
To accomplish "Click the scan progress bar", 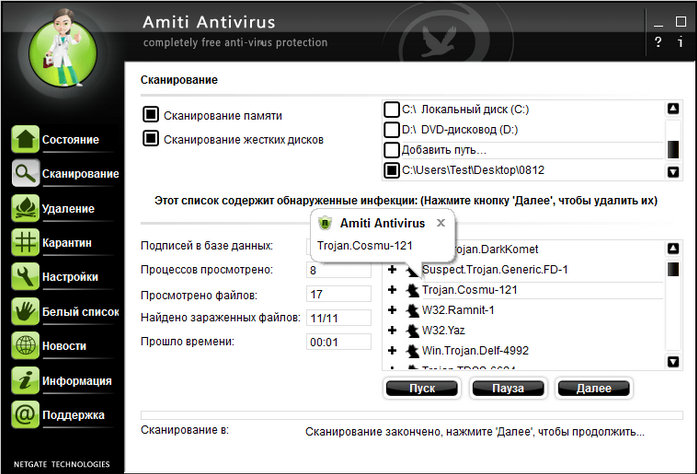I will pyautogui.click(x=412, y=415).
